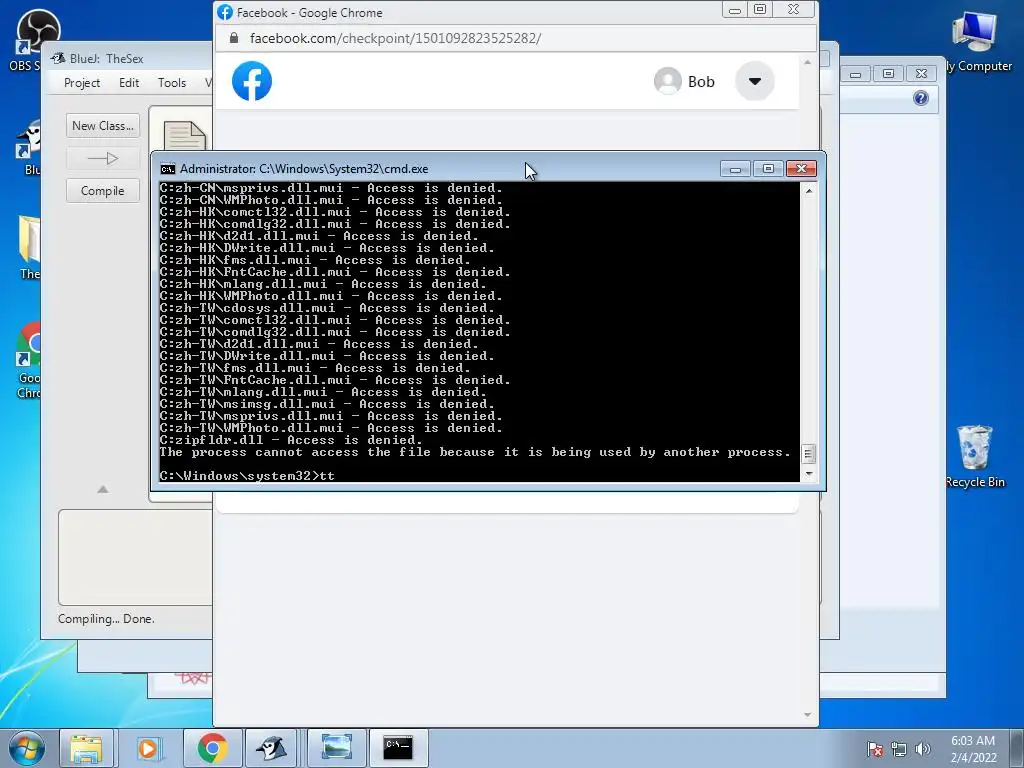Open the Google Chrome desktop shortcut
The image size is (1024, 768).
(29, 361)
